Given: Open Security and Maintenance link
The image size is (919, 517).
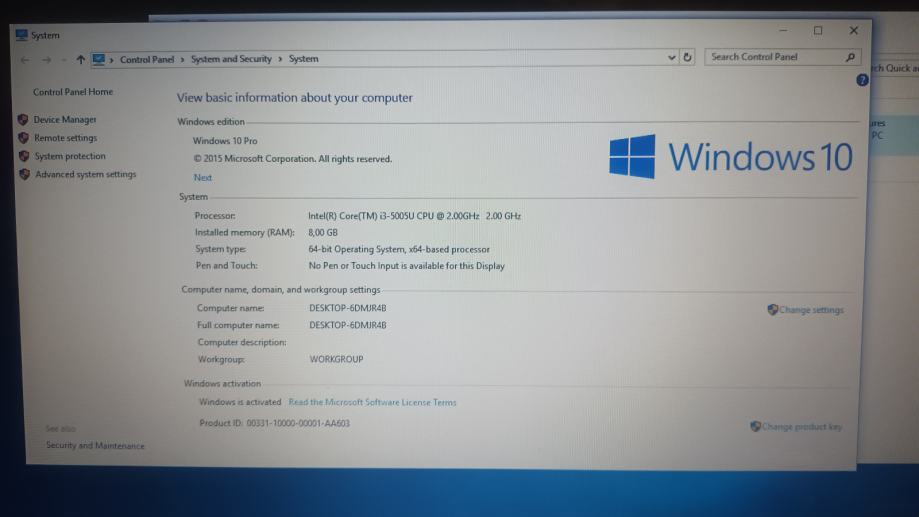Looking at the screenshot, I should tap(95, 445).
